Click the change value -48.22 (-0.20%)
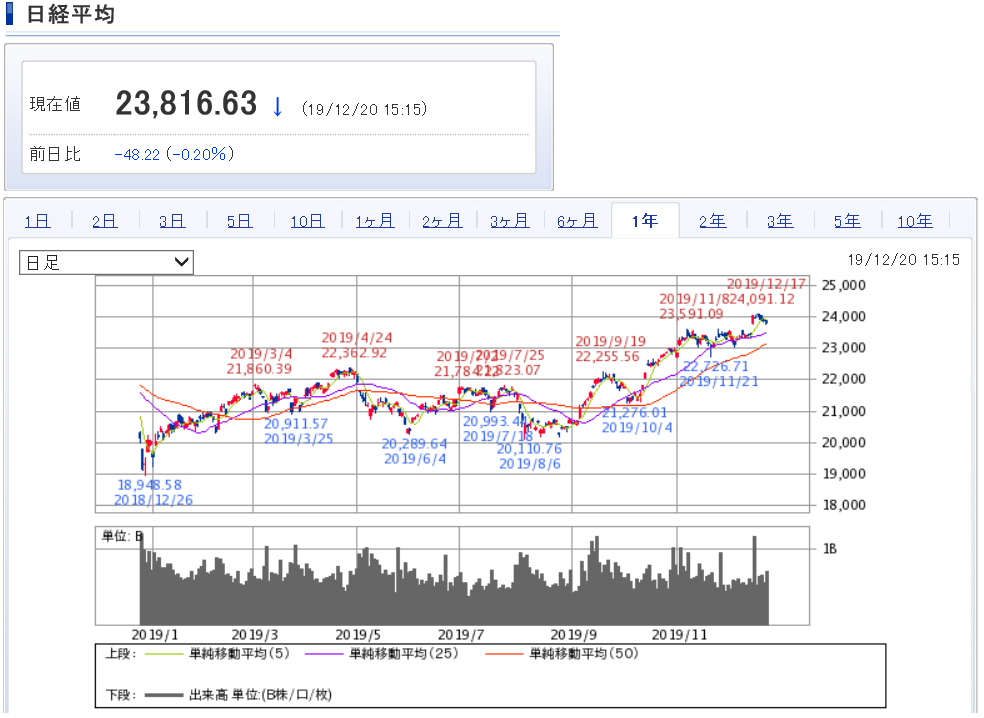This screenshot has width=984, height=718. tap(174, 154)
